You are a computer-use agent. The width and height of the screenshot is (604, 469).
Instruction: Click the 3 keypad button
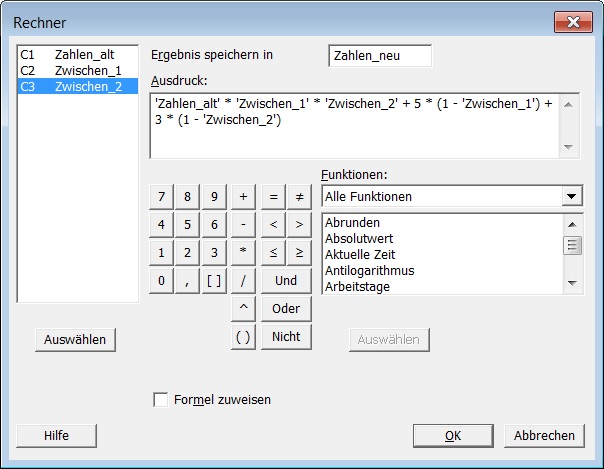(214, 253)
